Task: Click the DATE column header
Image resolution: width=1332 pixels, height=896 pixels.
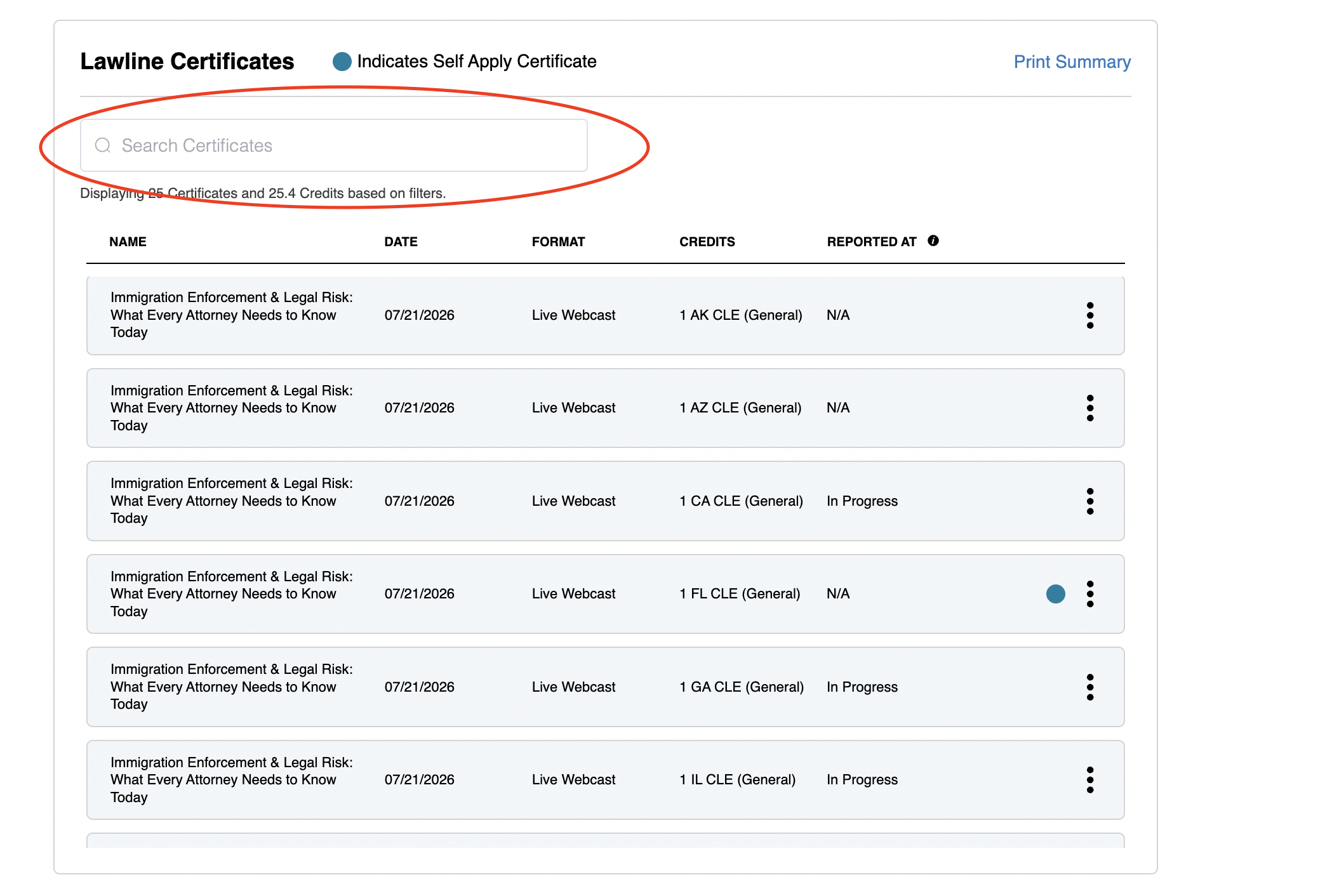Action: tap(401, 242)
